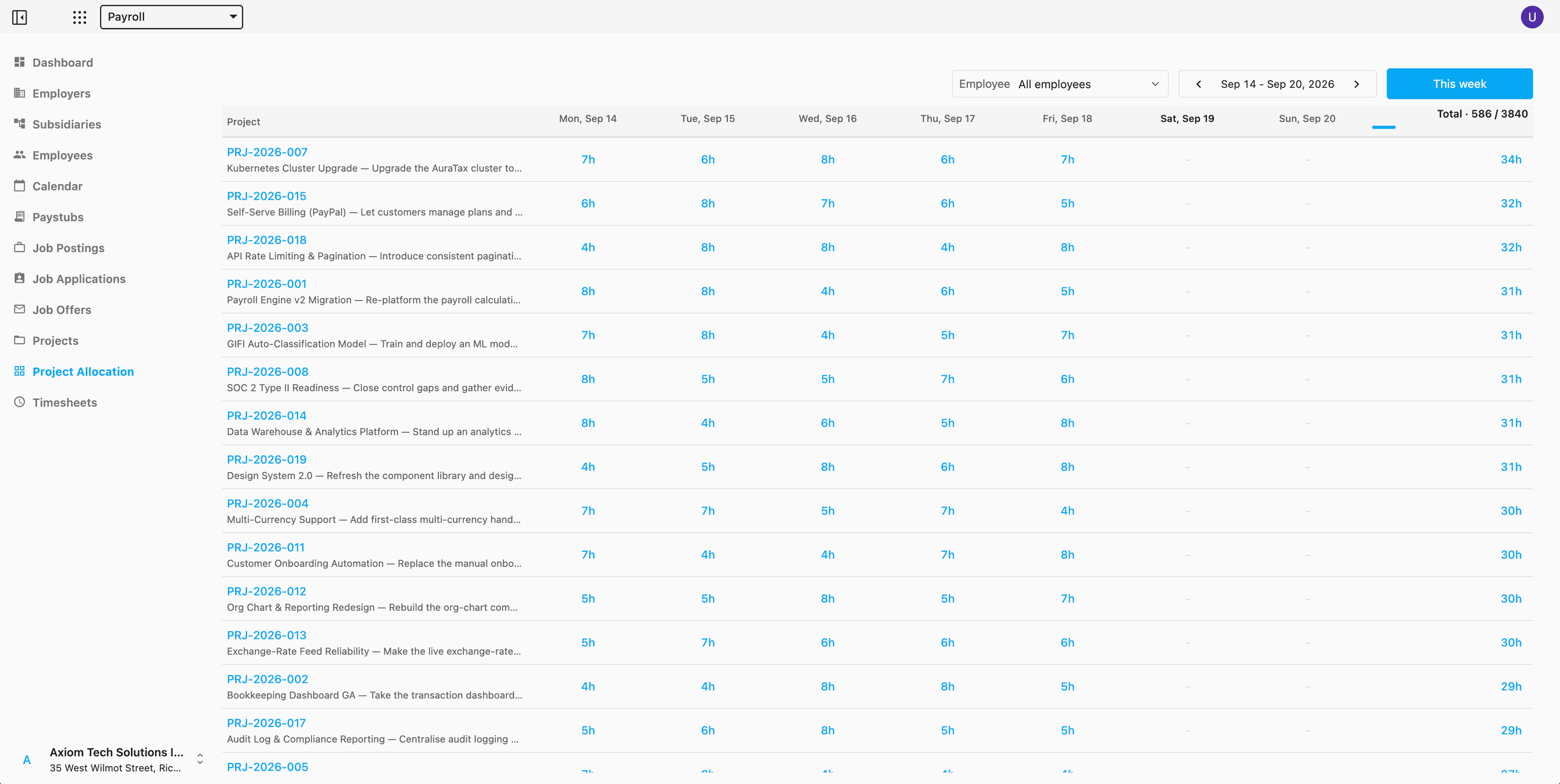Image resolution: width=1560 pixels, height=784 pixels.
Task: Click the total hours progress bar
Action: pos(1383,127)
